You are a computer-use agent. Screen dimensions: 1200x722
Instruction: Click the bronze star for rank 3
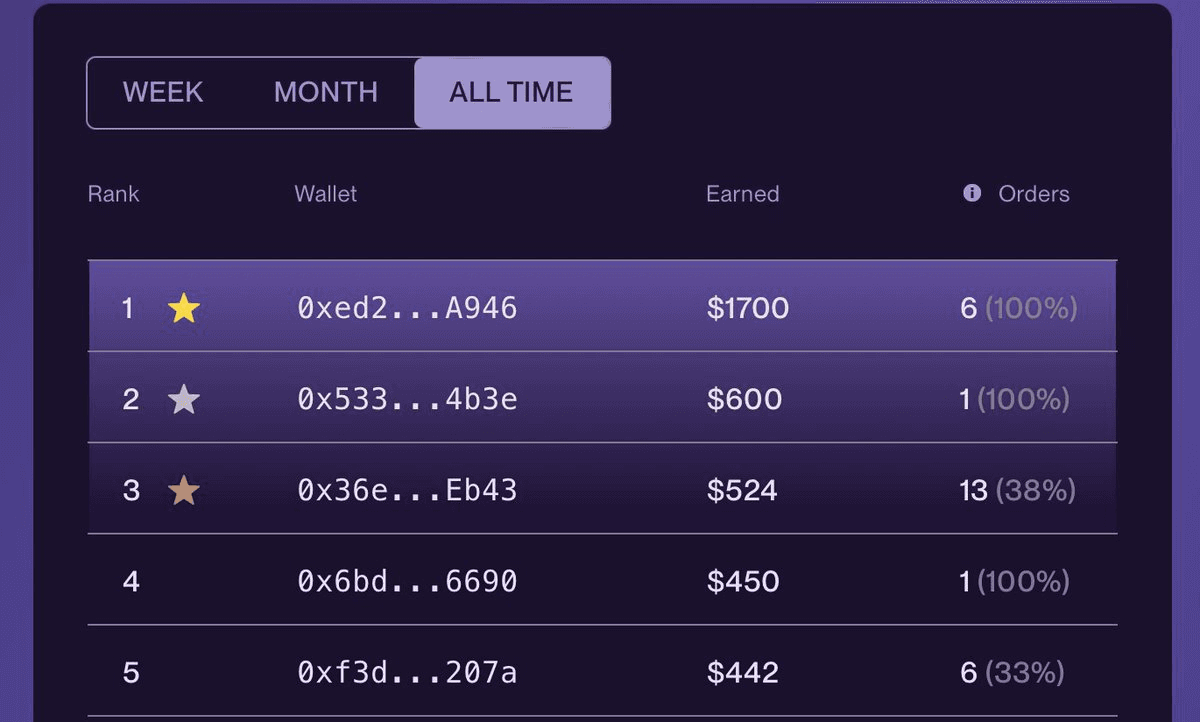click(x=184, y=491)
